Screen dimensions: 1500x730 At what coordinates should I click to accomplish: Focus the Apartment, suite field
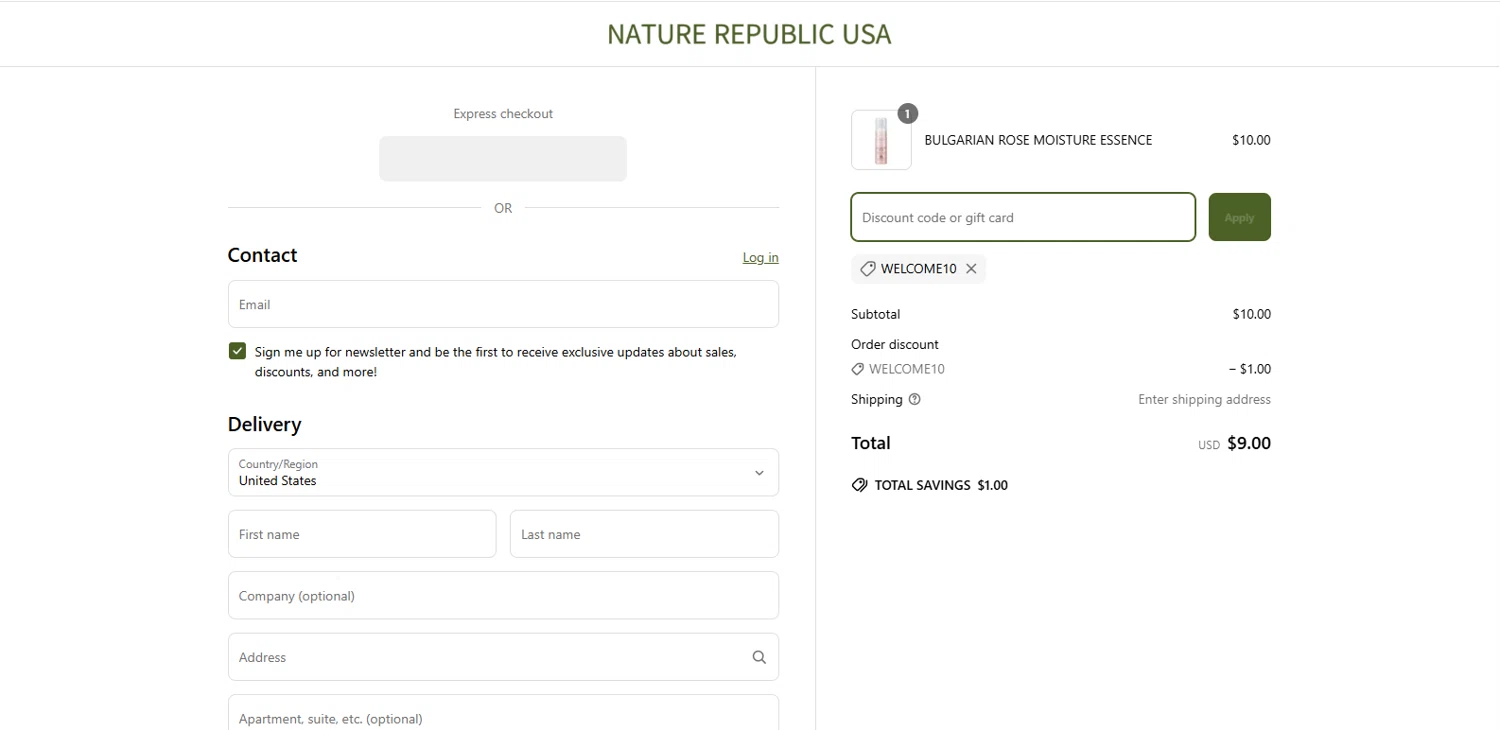coord(503,714)
